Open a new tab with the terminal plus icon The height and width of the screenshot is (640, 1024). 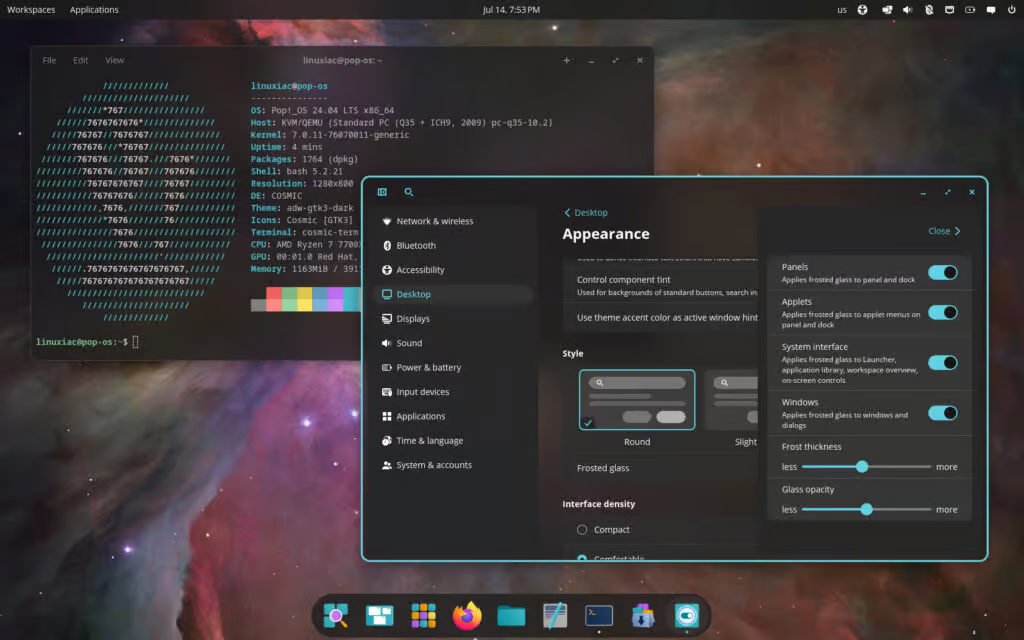[567, 60]
